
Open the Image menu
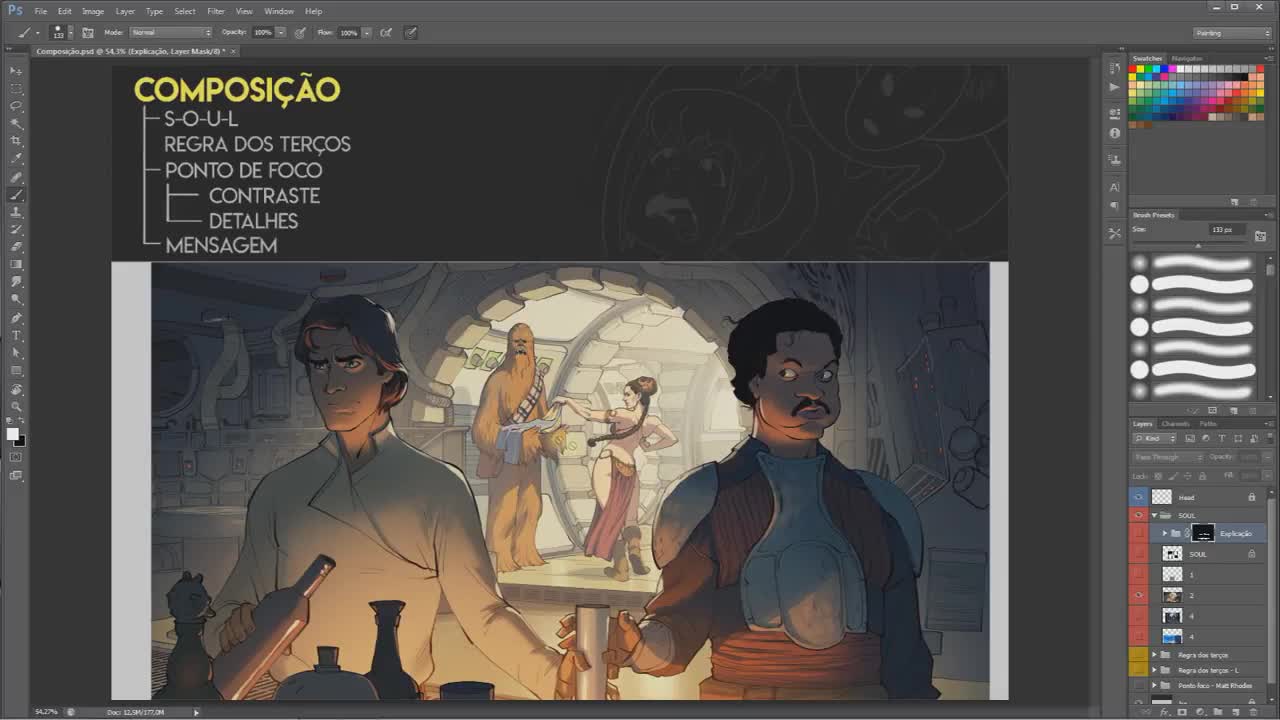(93, 11)
